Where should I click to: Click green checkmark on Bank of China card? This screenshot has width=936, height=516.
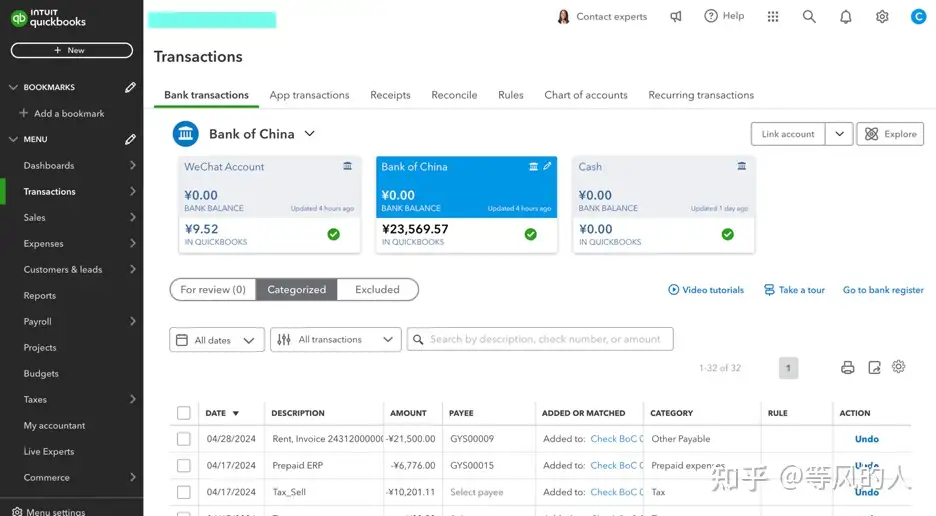[531, 234]
